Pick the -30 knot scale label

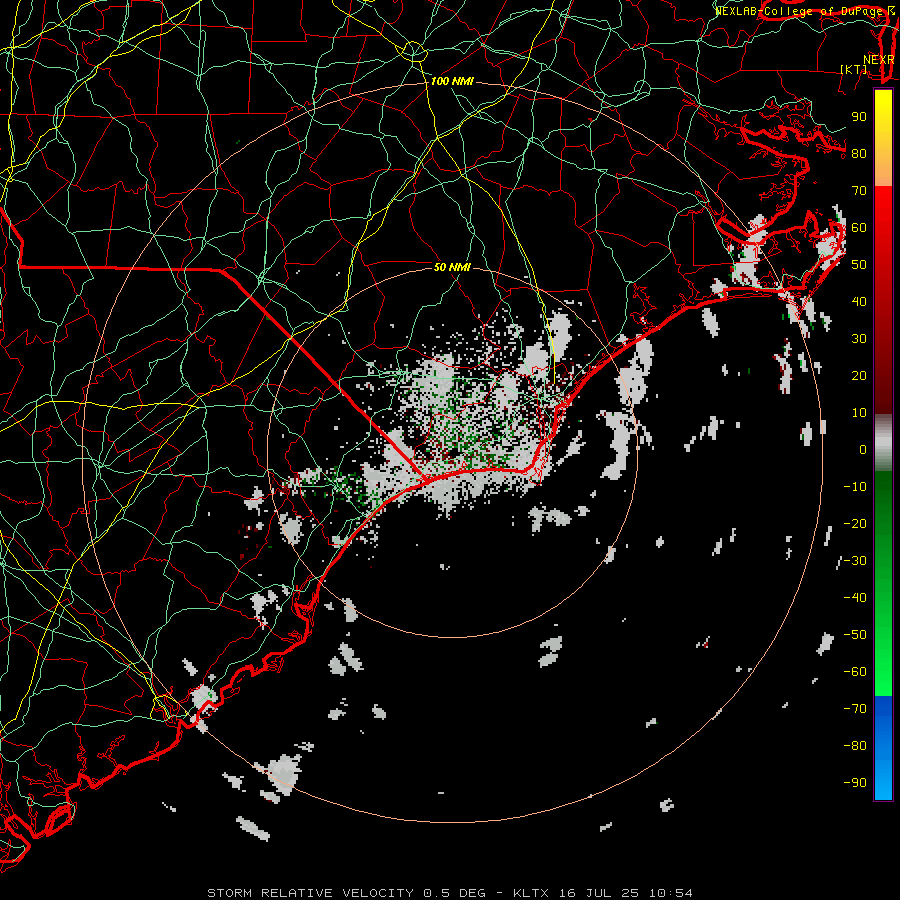(855, 561)
